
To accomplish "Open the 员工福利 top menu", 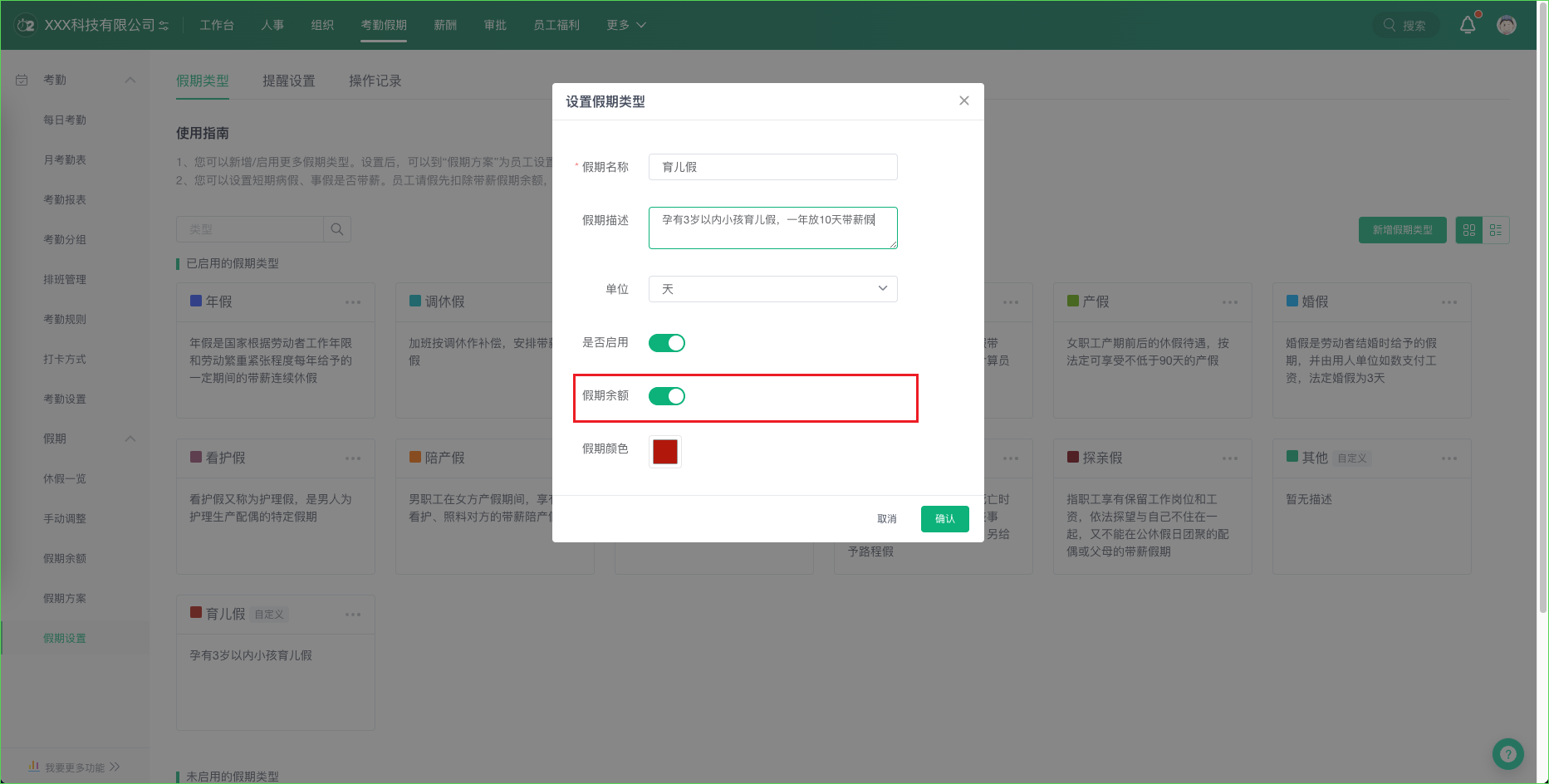I will (556, 25).
